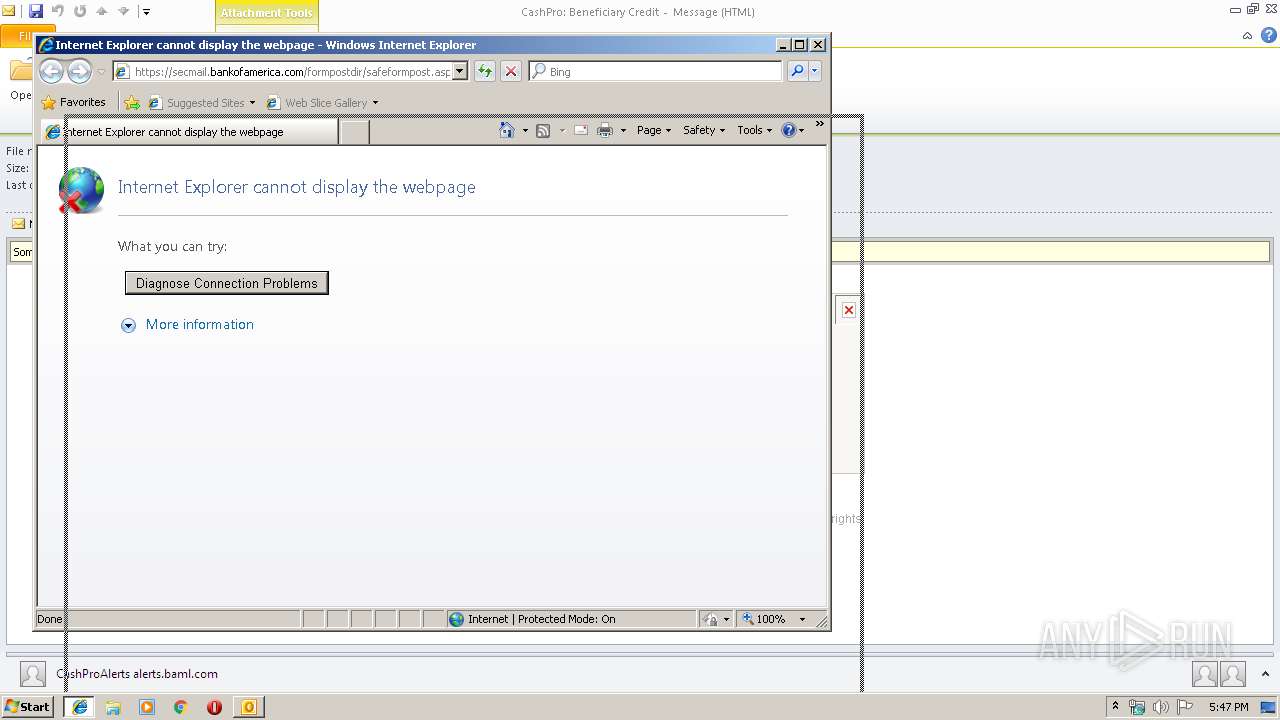Click CashProAlerts sender contact photo
This screenshot has height=720, width=1280.
[x=33, y=674]
